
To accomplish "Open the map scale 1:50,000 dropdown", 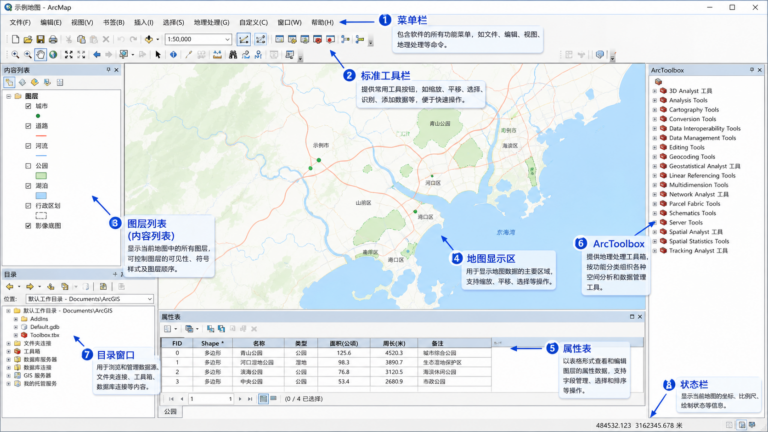I will 227,39.
